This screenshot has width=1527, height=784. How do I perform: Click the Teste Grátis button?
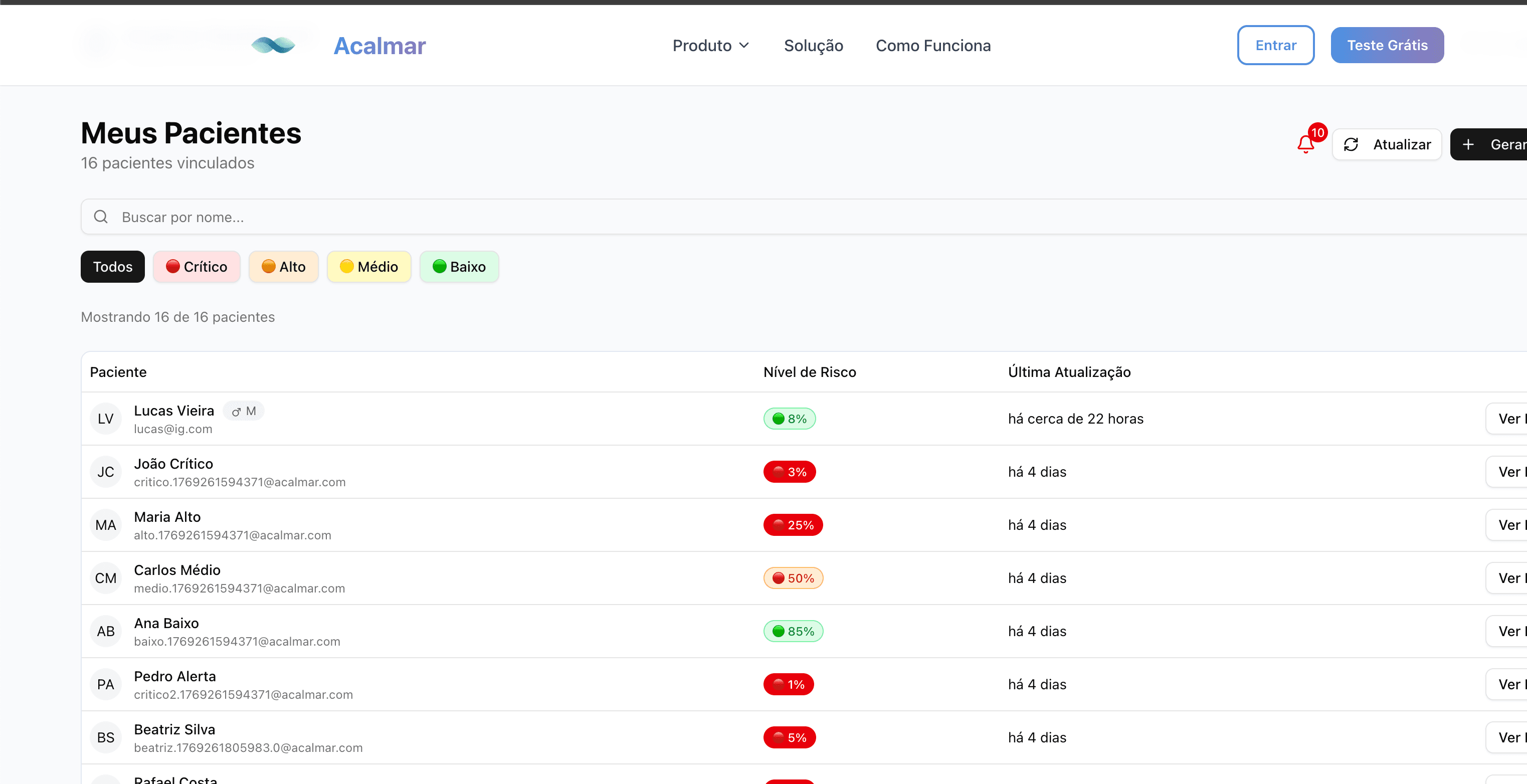coord(1387,45)
